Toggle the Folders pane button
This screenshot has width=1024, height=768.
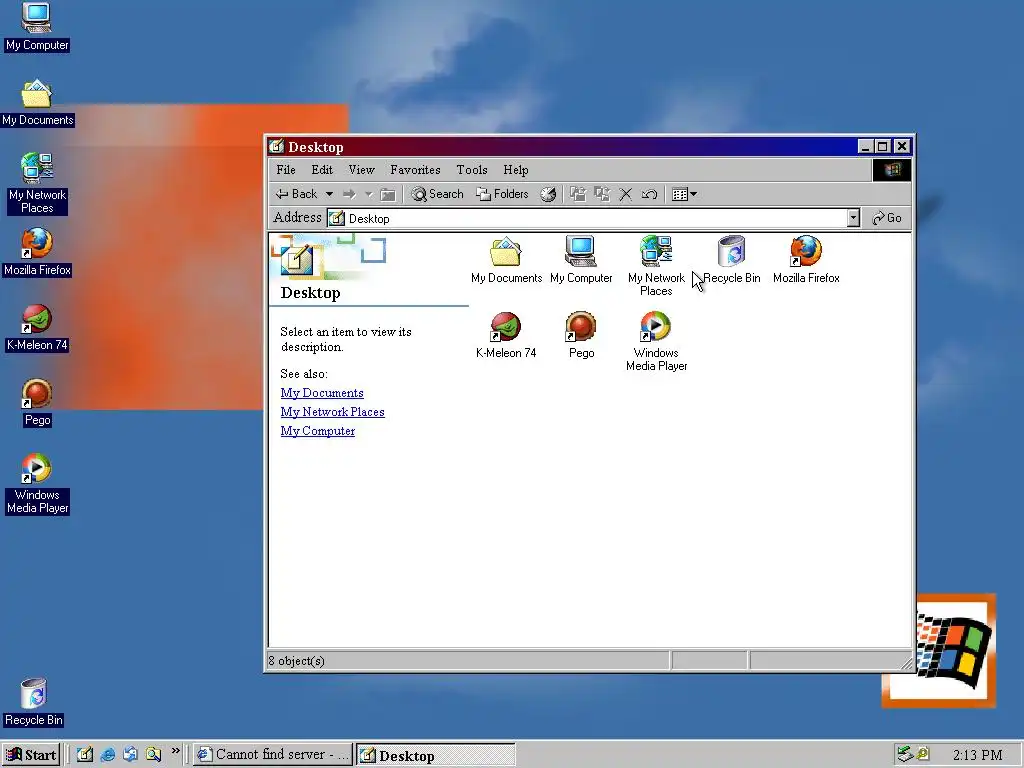click(x=502, y=194)
